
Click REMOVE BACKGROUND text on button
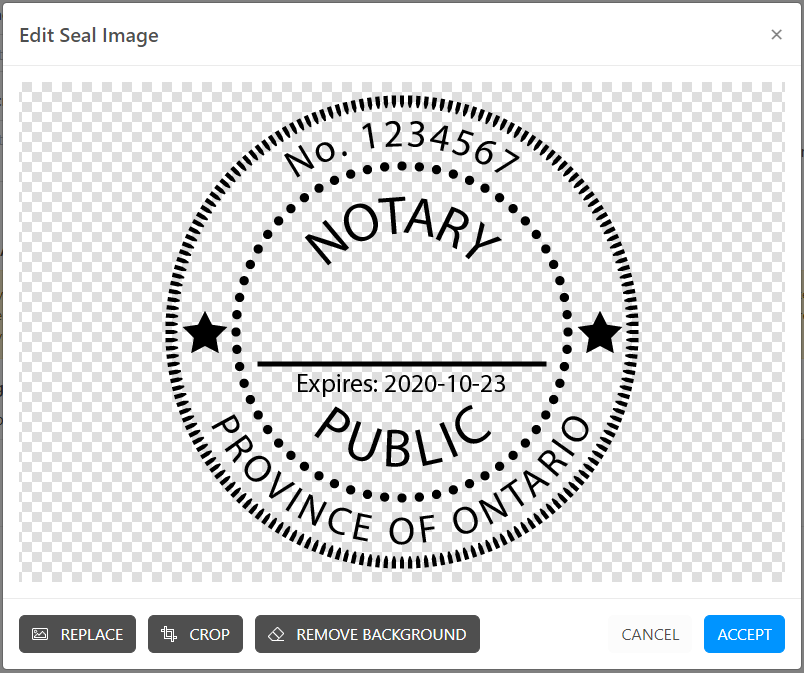click(x=381, y=635)
